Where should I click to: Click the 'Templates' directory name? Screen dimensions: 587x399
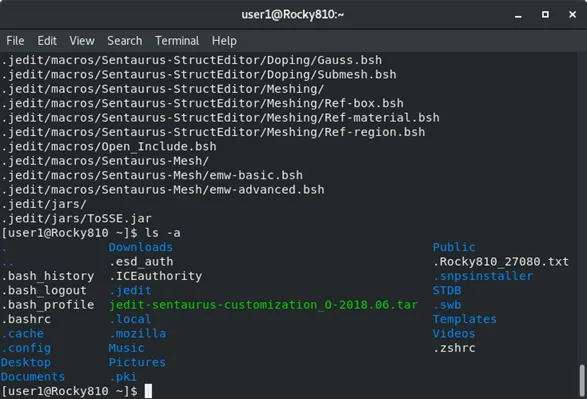(465, 319)
